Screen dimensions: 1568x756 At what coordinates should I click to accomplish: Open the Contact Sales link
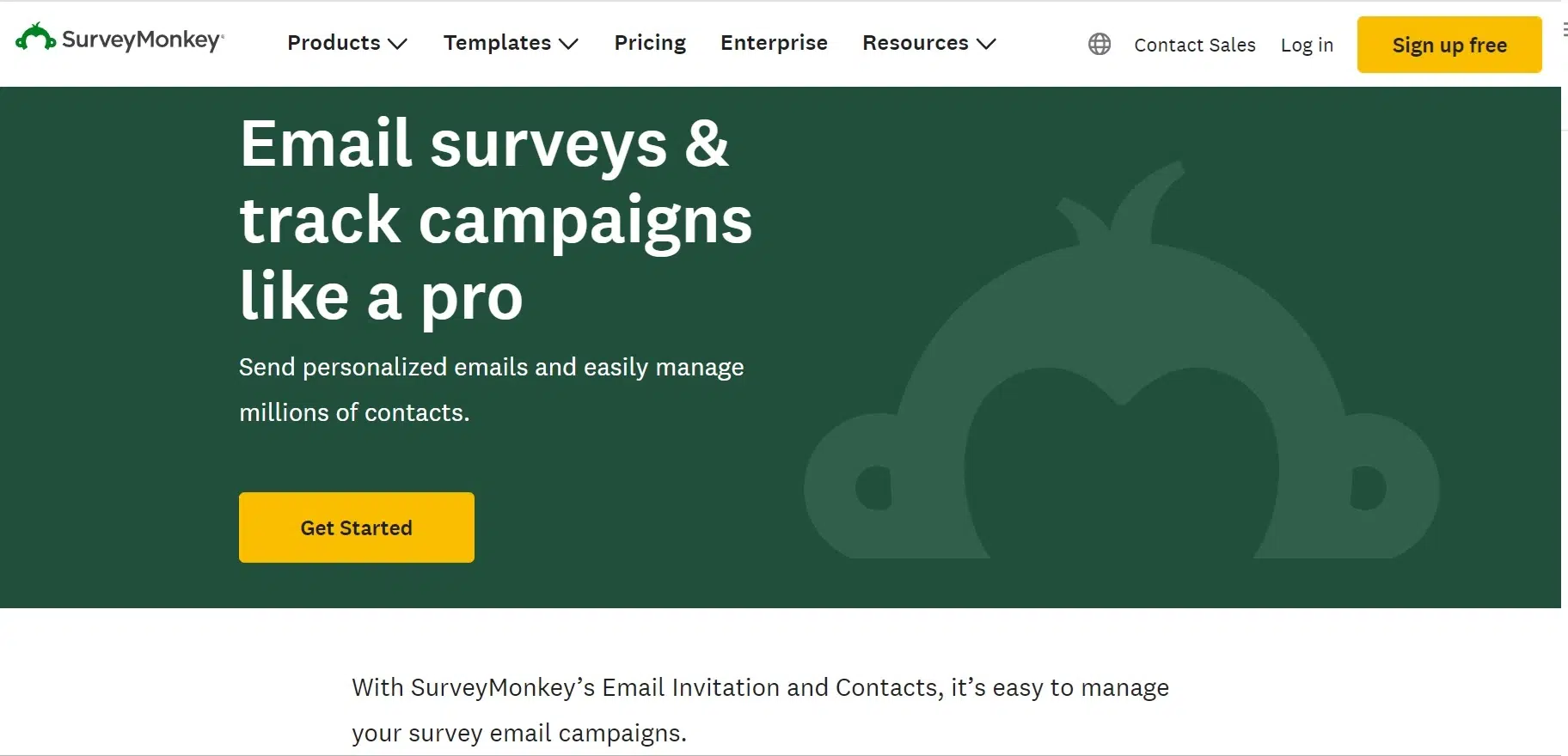click(x=1194, y=45)
